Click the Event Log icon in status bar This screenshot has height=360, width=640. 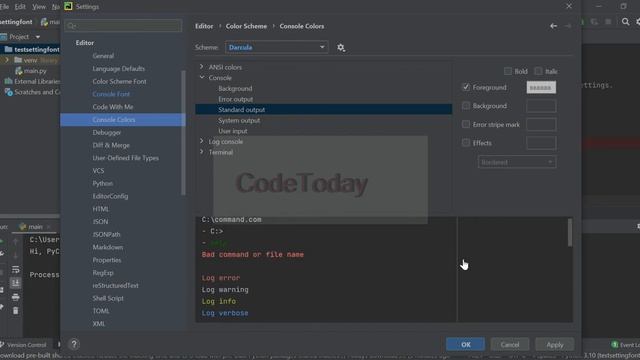(615, 344)
